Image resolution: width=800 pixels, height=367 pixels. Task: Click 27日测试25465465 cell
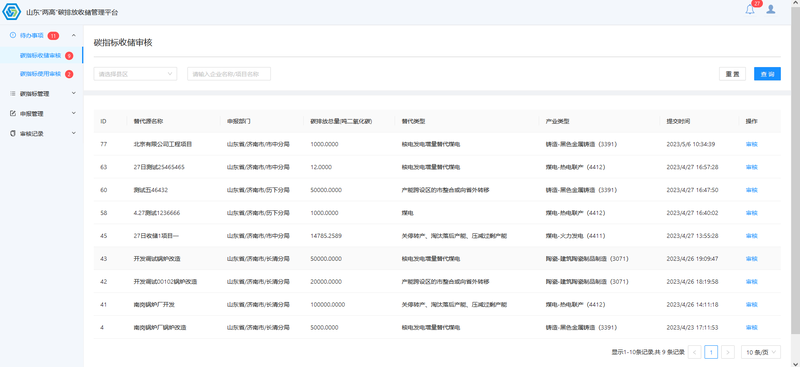(x=159, y=167)
